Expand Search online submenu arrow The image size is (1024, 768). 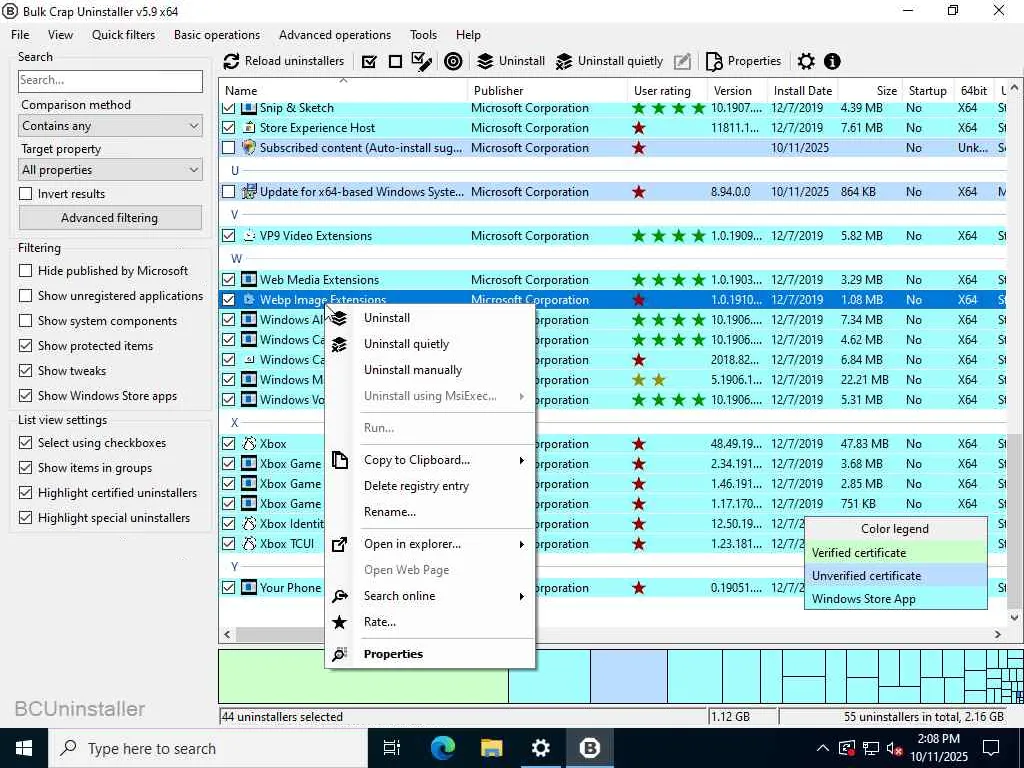522,596
